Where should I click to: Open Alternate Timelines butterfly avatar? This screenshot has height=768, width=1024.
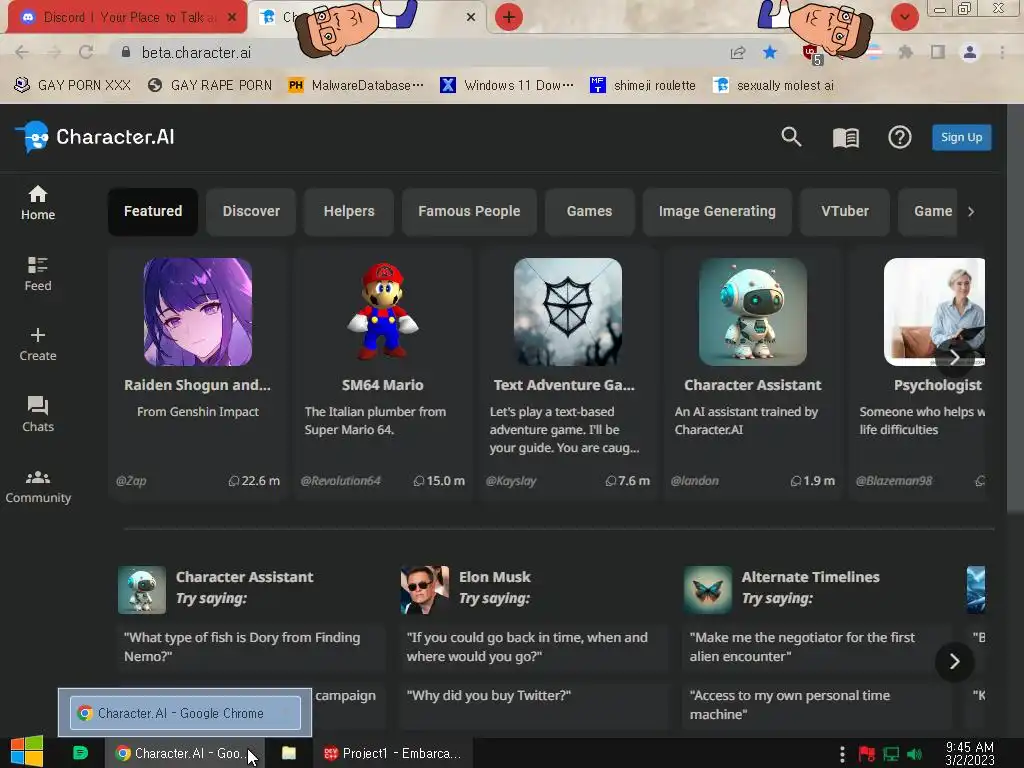coord(707,590)
